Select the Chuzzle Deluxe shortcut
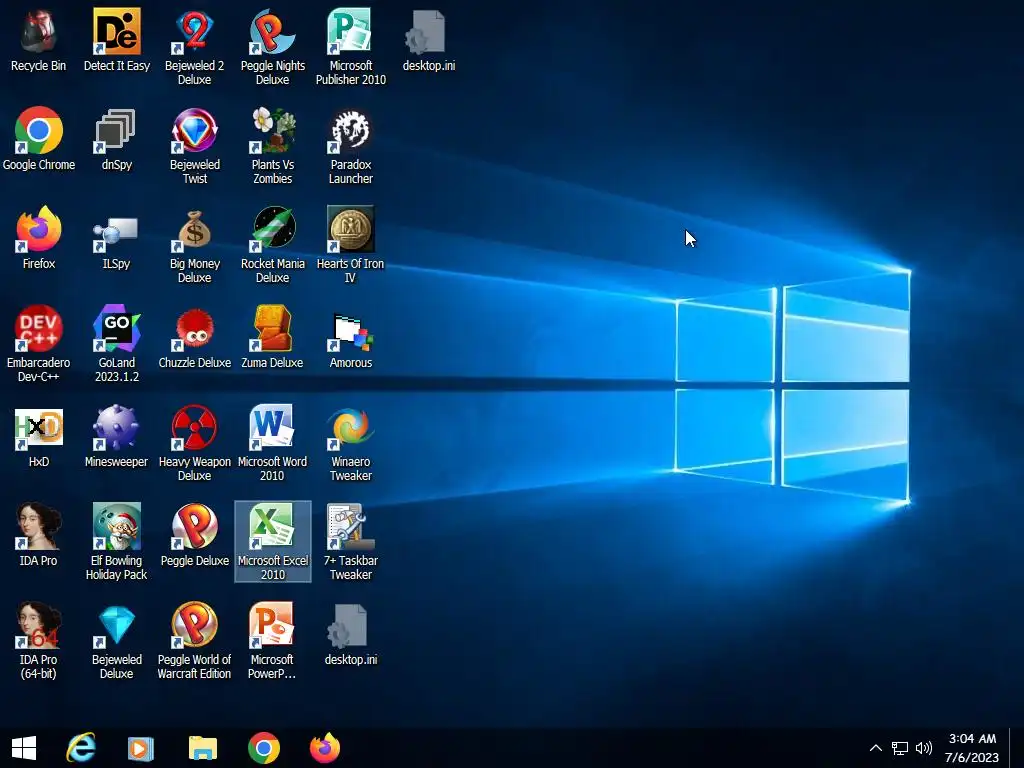Screen dimensions: 1024x768 (195, 337)
